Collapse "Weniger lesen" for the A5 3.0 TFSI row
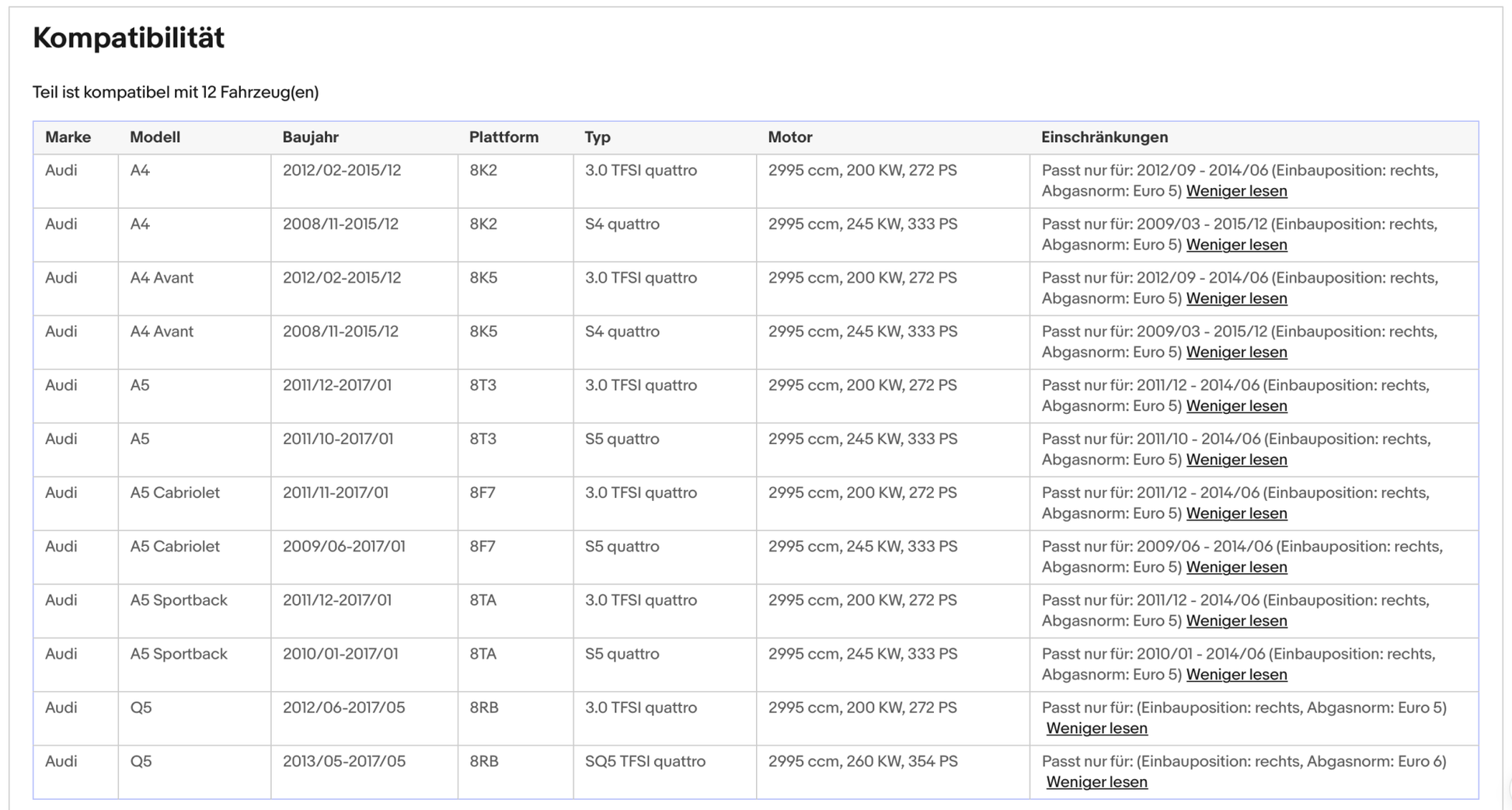The image size is (1512, 810). pyautogui.click(x=1235, y=405)
